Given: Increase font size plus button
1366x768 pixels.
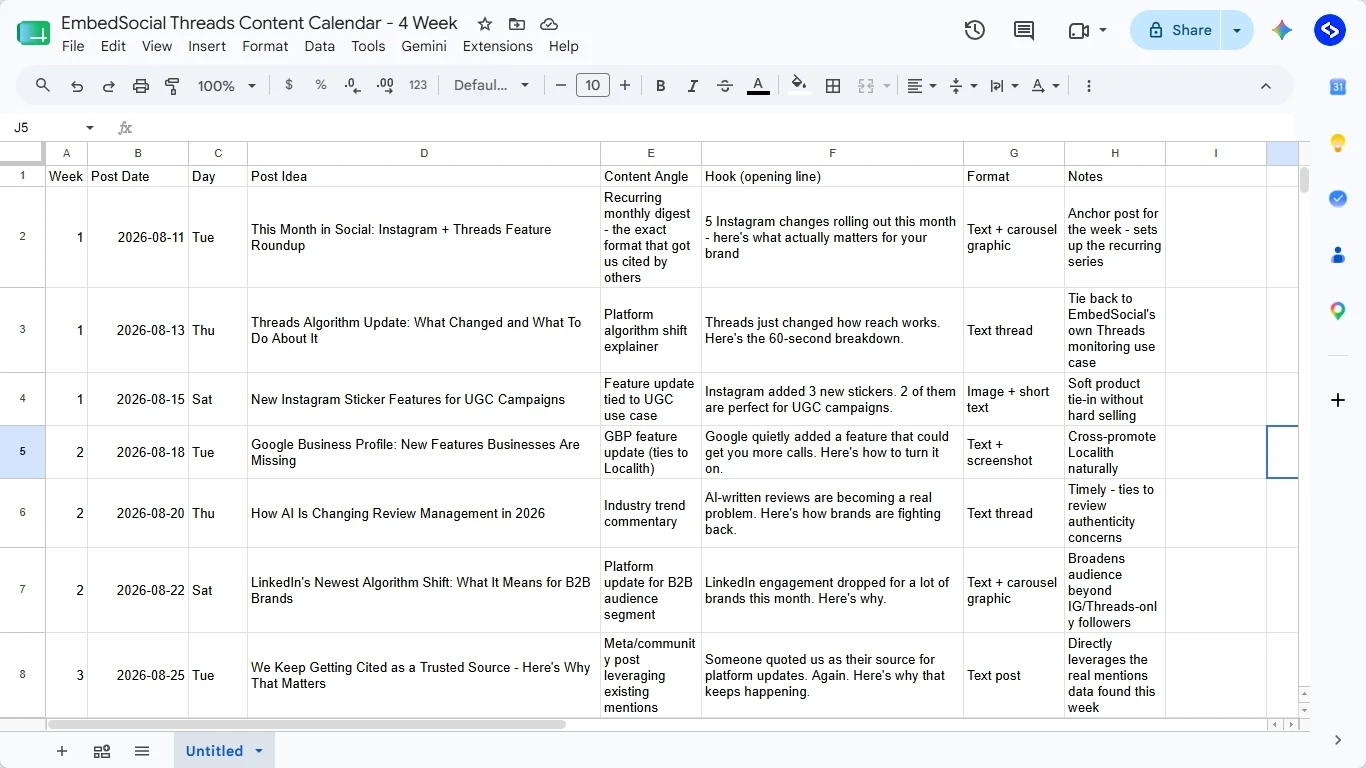Looking at the screenshot, I should click(625, 85).
